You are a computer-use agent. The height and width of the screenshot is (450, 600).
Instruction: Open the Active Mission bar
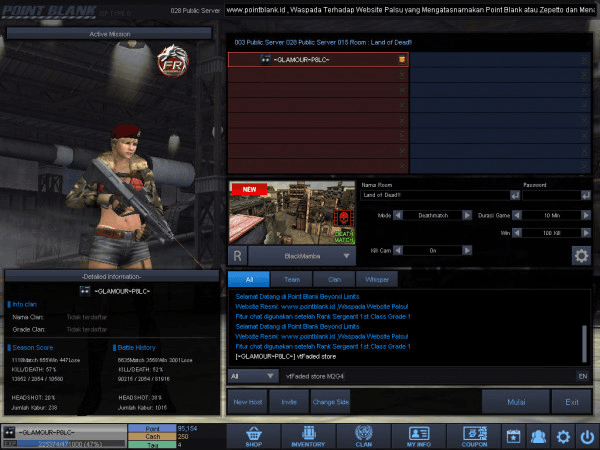(x=109, y=34)
